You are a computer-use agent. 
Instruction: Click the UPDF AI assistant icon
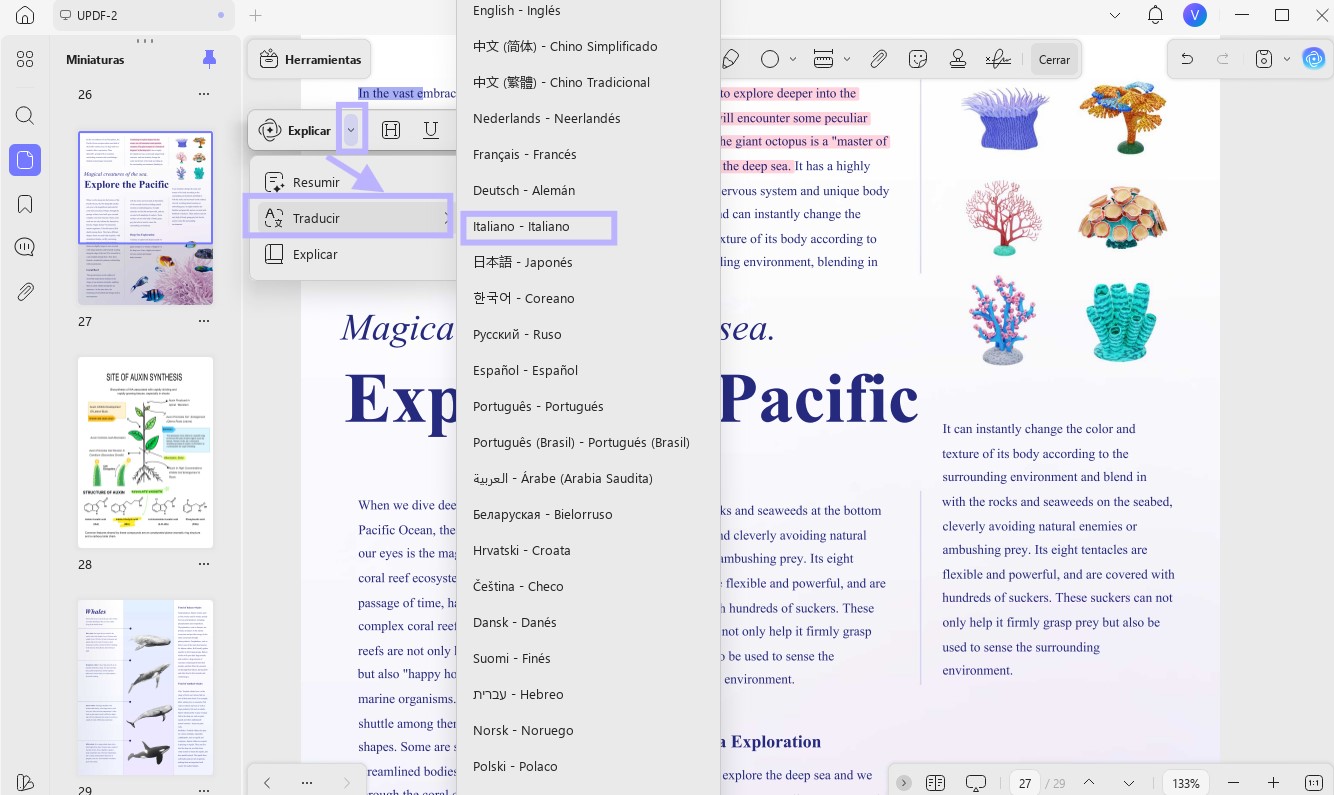pos(1314,59)
